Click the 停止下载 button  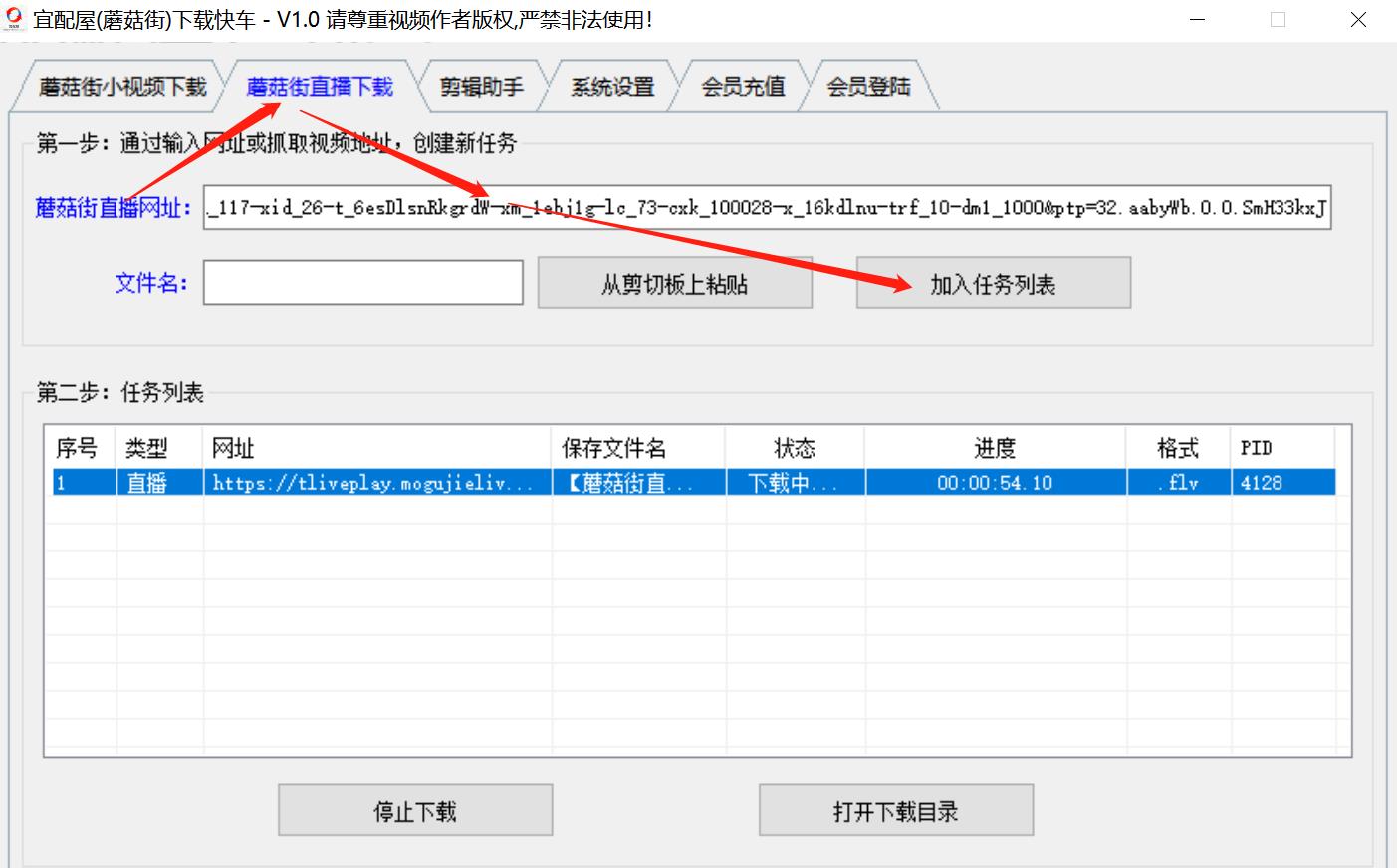pyautogui.click(x=415, y=811)
